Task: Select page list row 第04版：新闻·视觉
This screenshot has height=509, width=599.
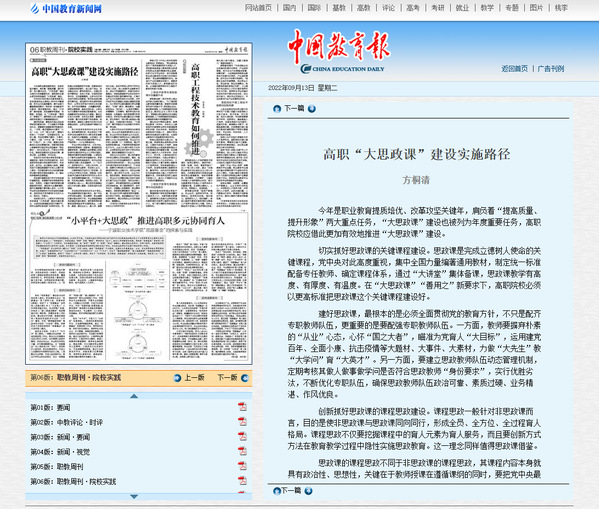Action: tap(60, 452)
